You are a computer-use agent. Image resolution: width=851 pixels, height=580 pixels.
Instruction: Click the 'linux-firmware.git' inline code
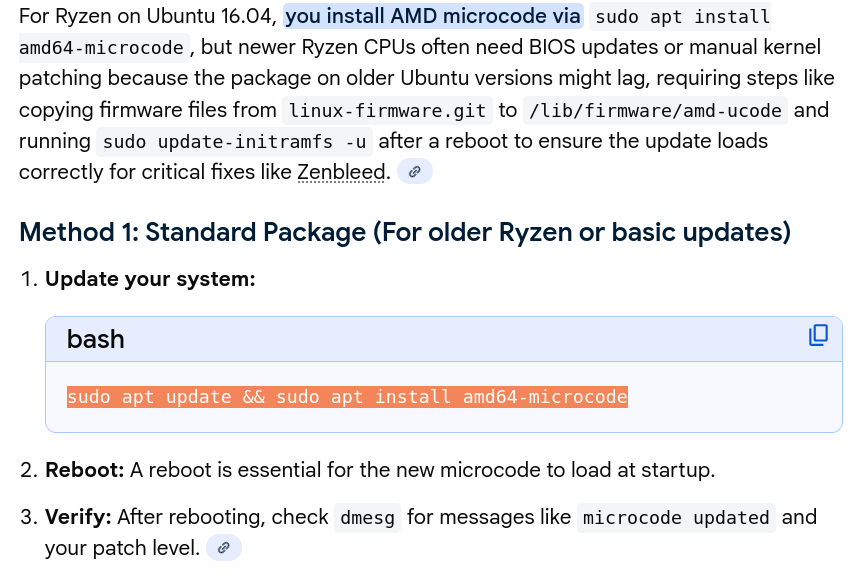[385, 110]
